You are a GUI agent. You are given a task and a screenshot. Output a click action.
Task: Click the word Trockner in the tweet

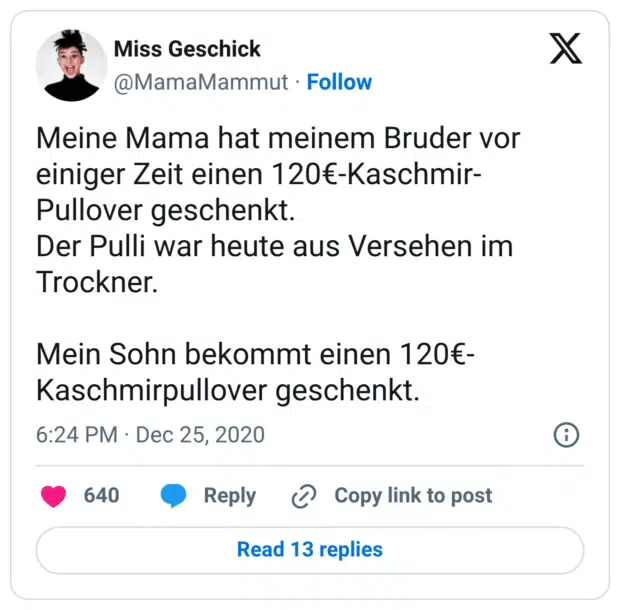pos(97,281)
